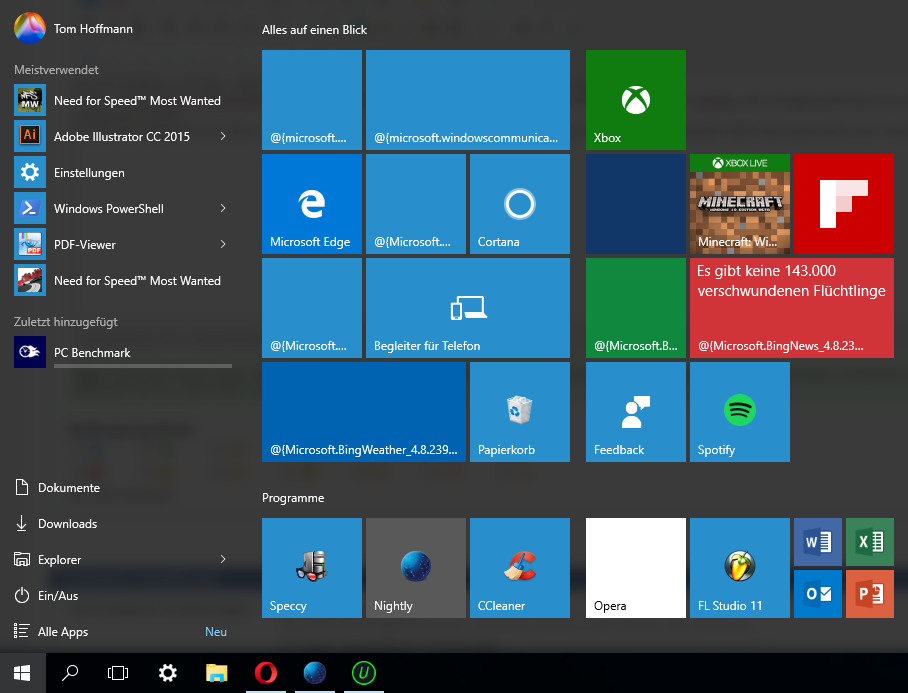908x693 pixels.
Task: Open the Cortana tile
Action: [x=519, y=204]
